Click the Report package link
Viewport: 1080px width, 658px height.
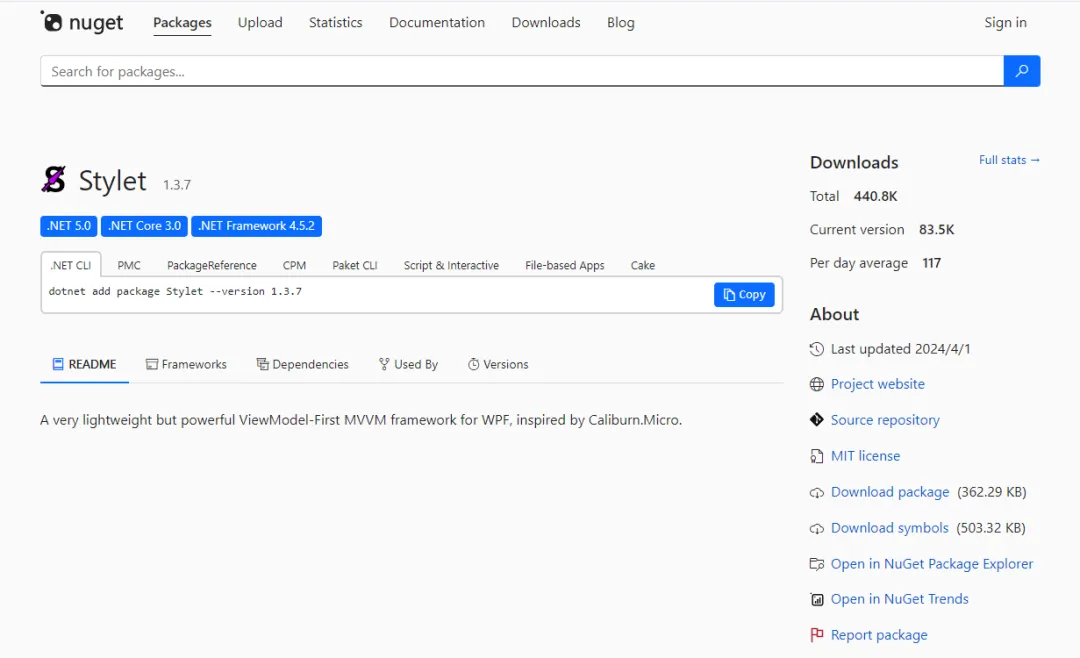(879, 635)
